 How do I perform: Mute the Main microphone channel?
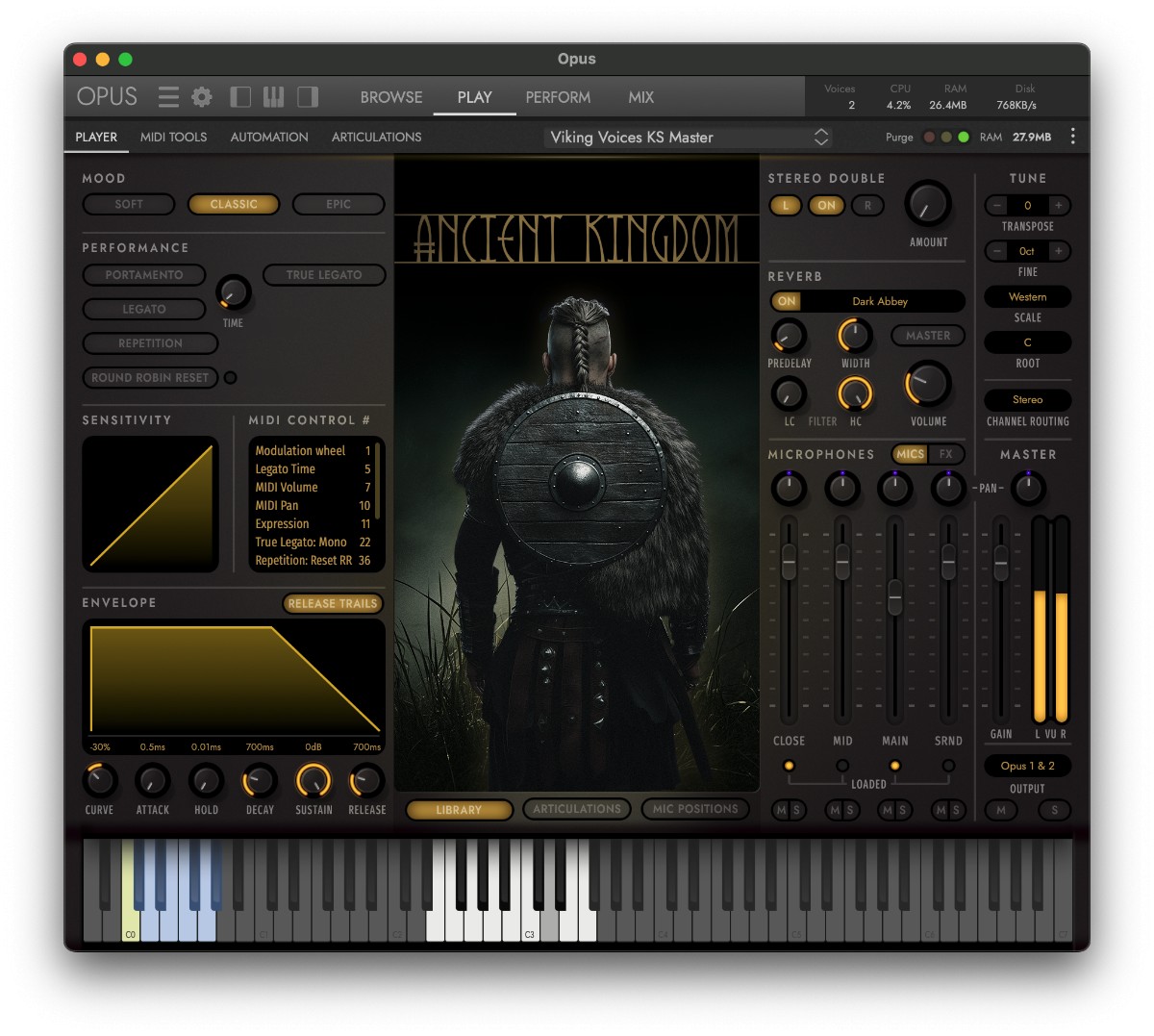(x=888, y=810)
